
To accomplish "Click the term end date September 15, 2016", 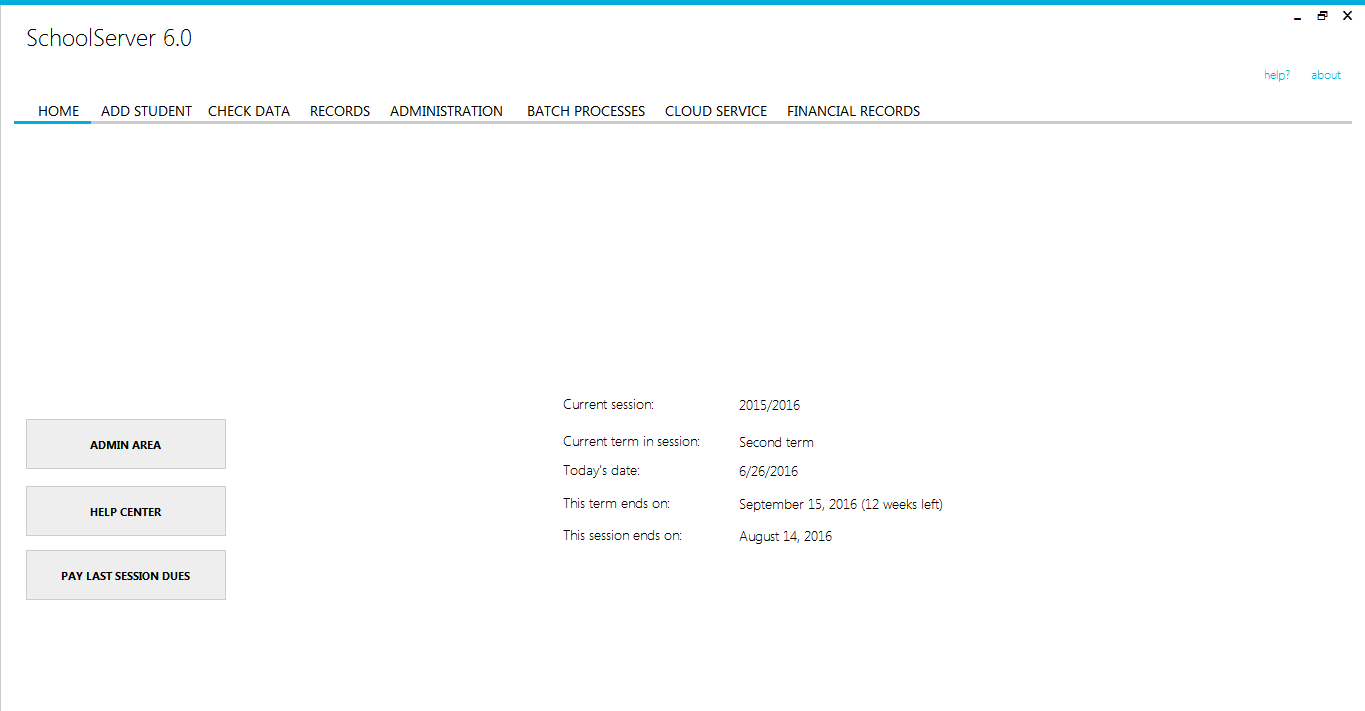I will point(840,503).
